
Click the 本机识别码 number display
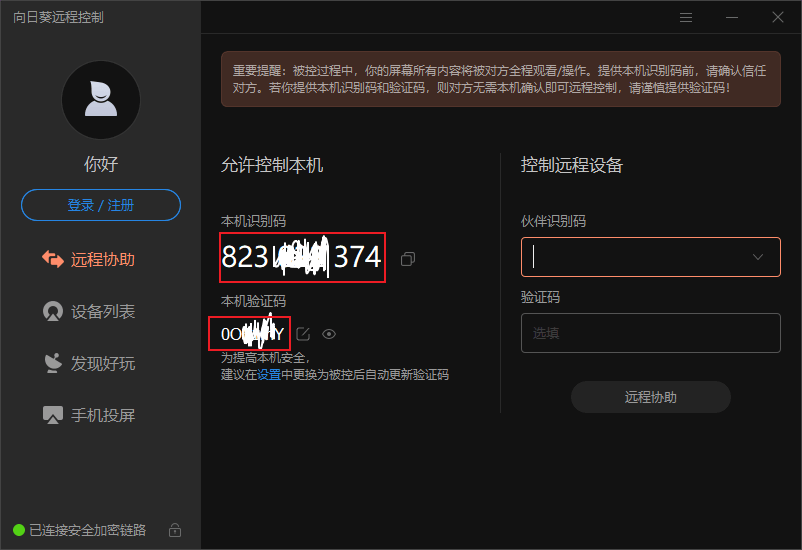pos(302,257)
